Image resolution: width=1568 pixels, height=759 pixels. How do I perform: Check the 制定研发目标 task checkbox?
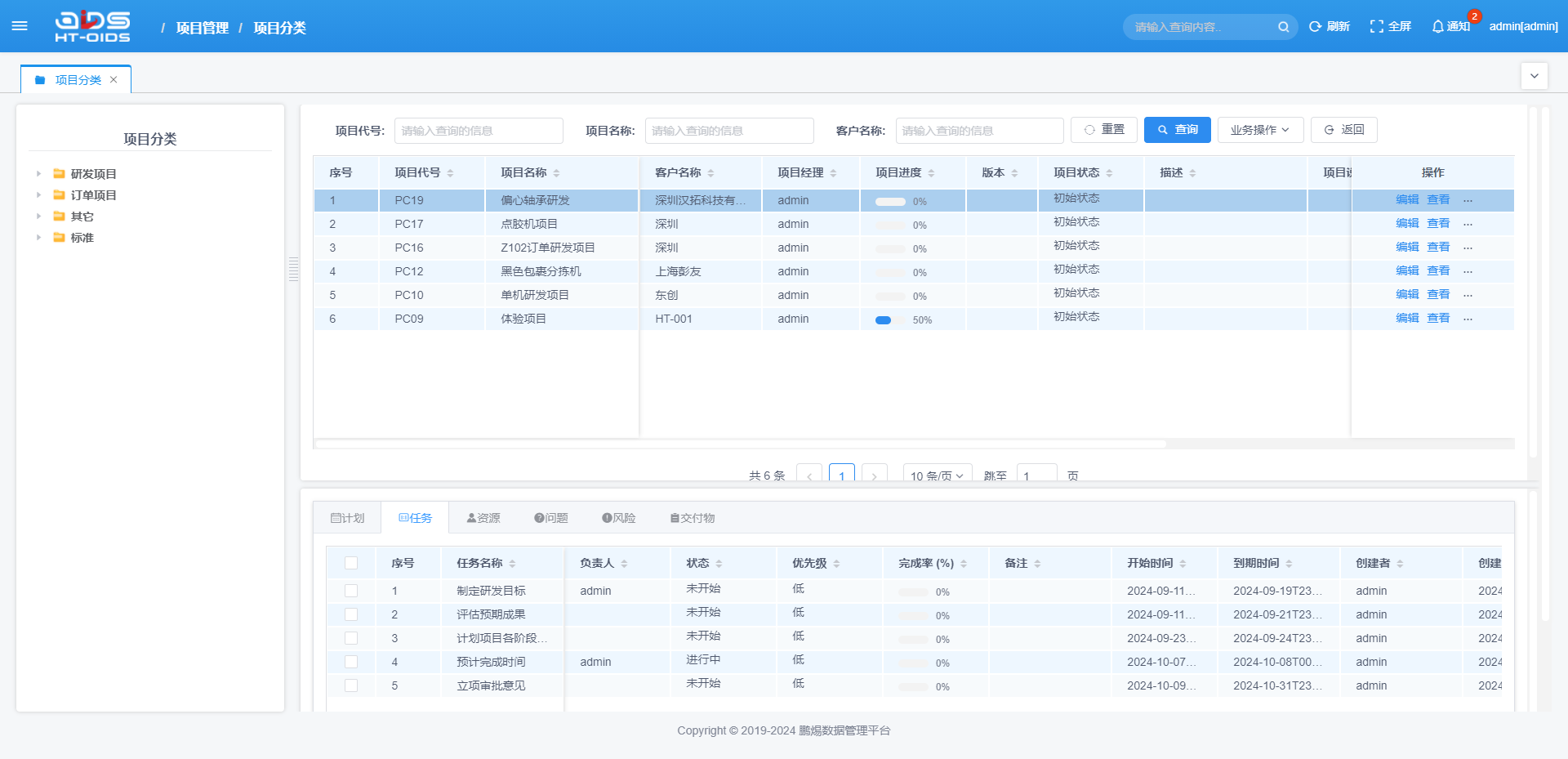[x=351, y=591]
